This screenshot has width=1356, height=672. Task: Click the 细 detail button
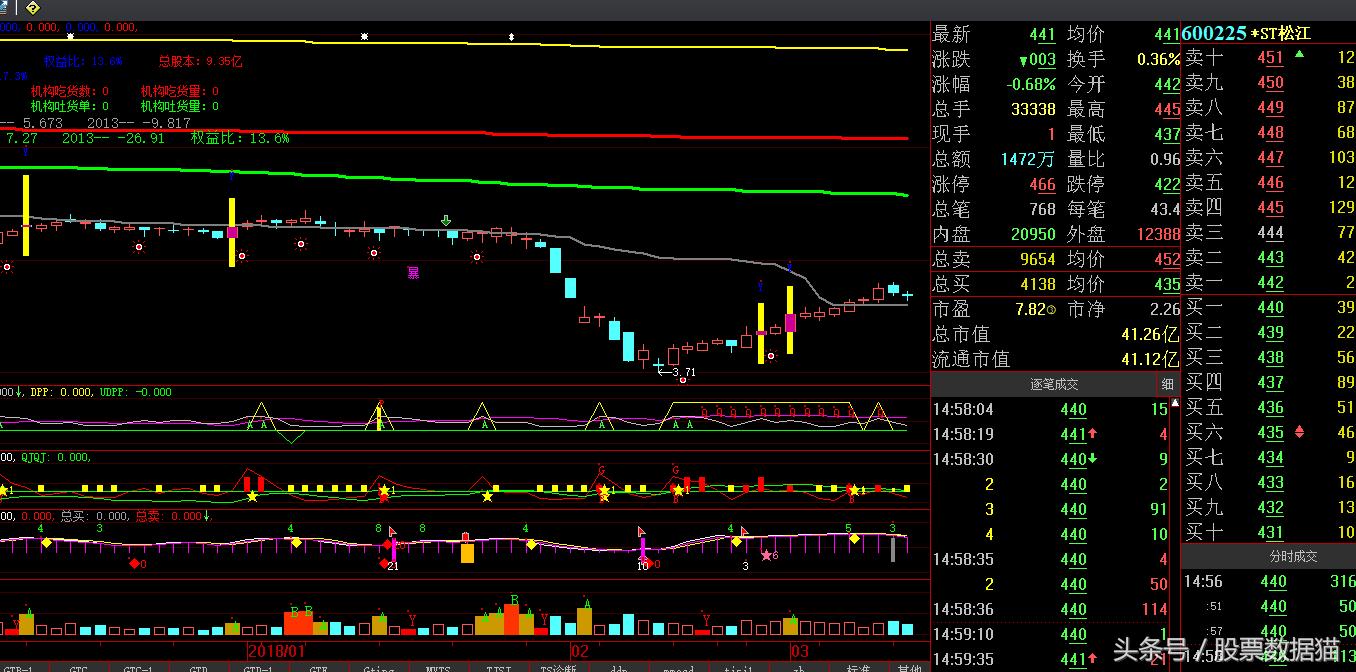tap(1168, 384)
